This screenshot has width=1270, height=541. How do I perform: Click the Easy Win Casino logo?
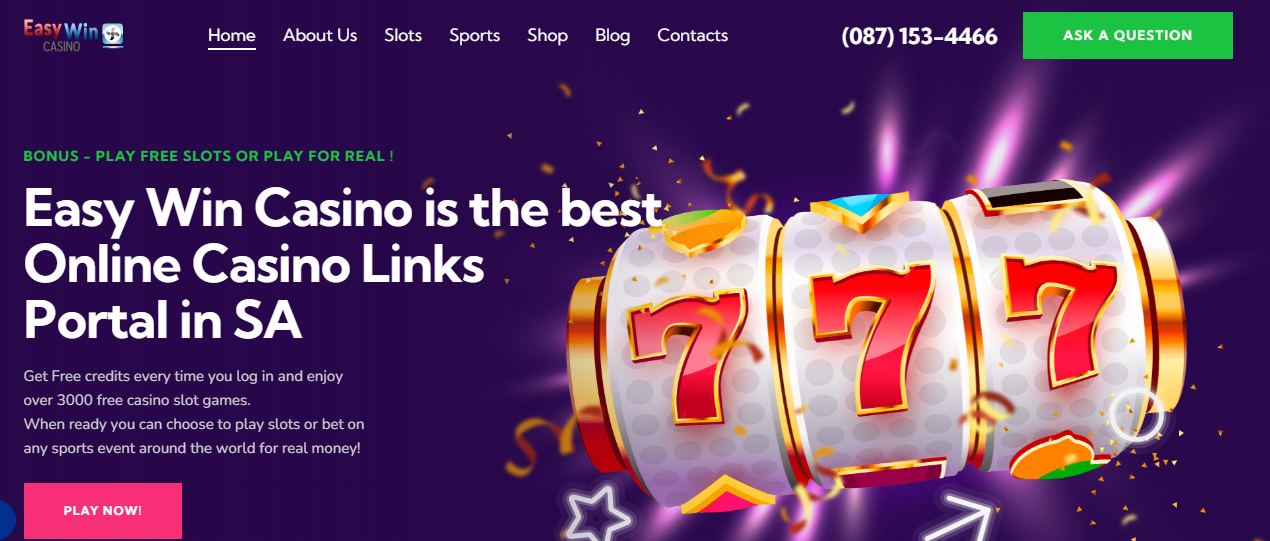74,36
